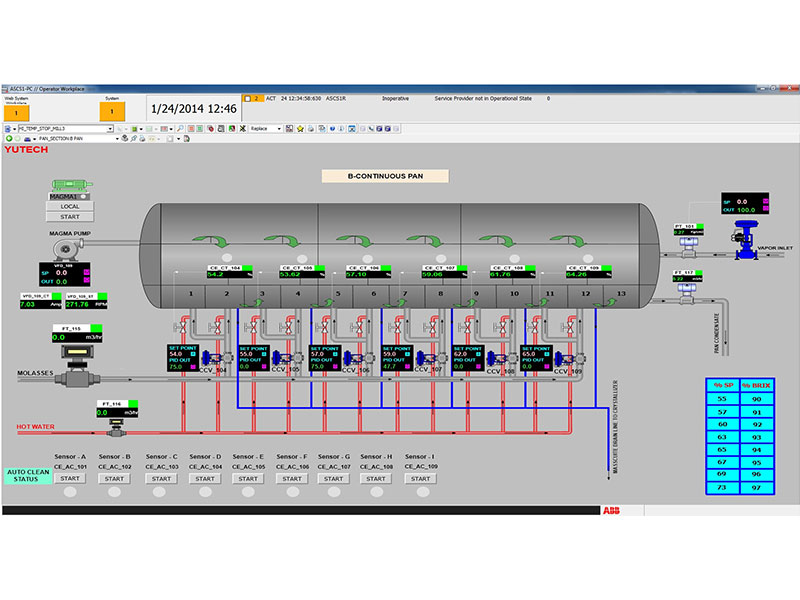Click the B-CONTINUOUS PAN title label

(385, 176)
